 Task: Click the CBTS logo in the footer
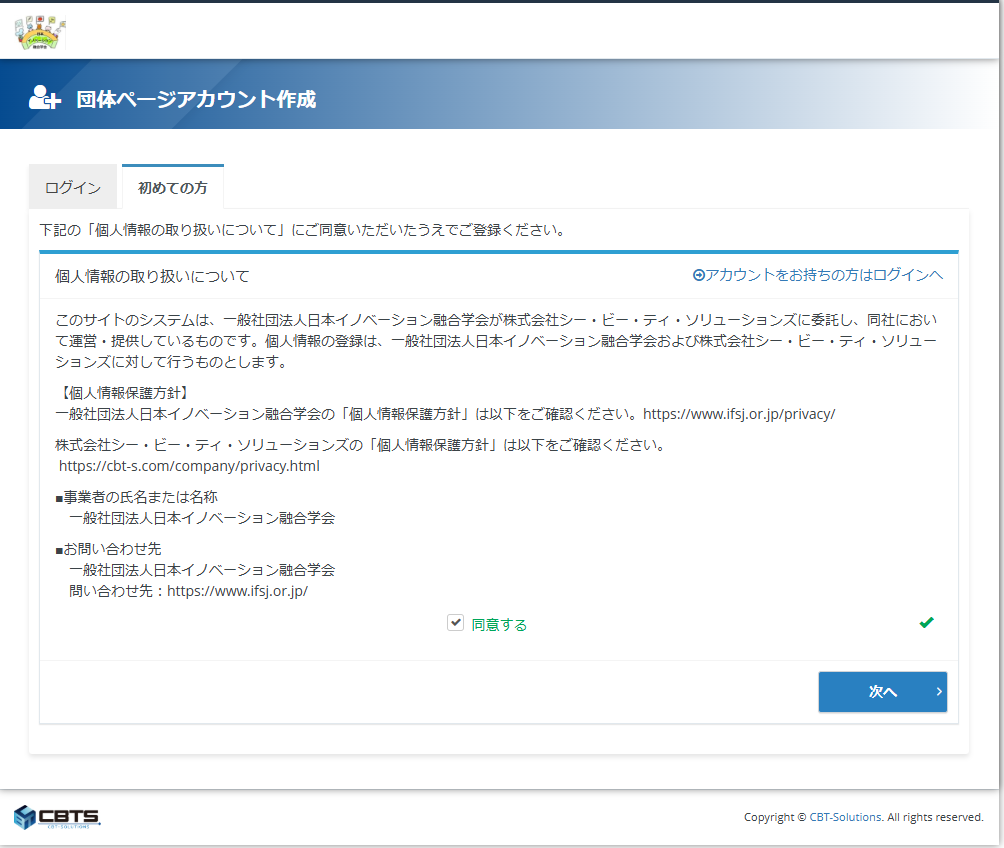point(57,816)
